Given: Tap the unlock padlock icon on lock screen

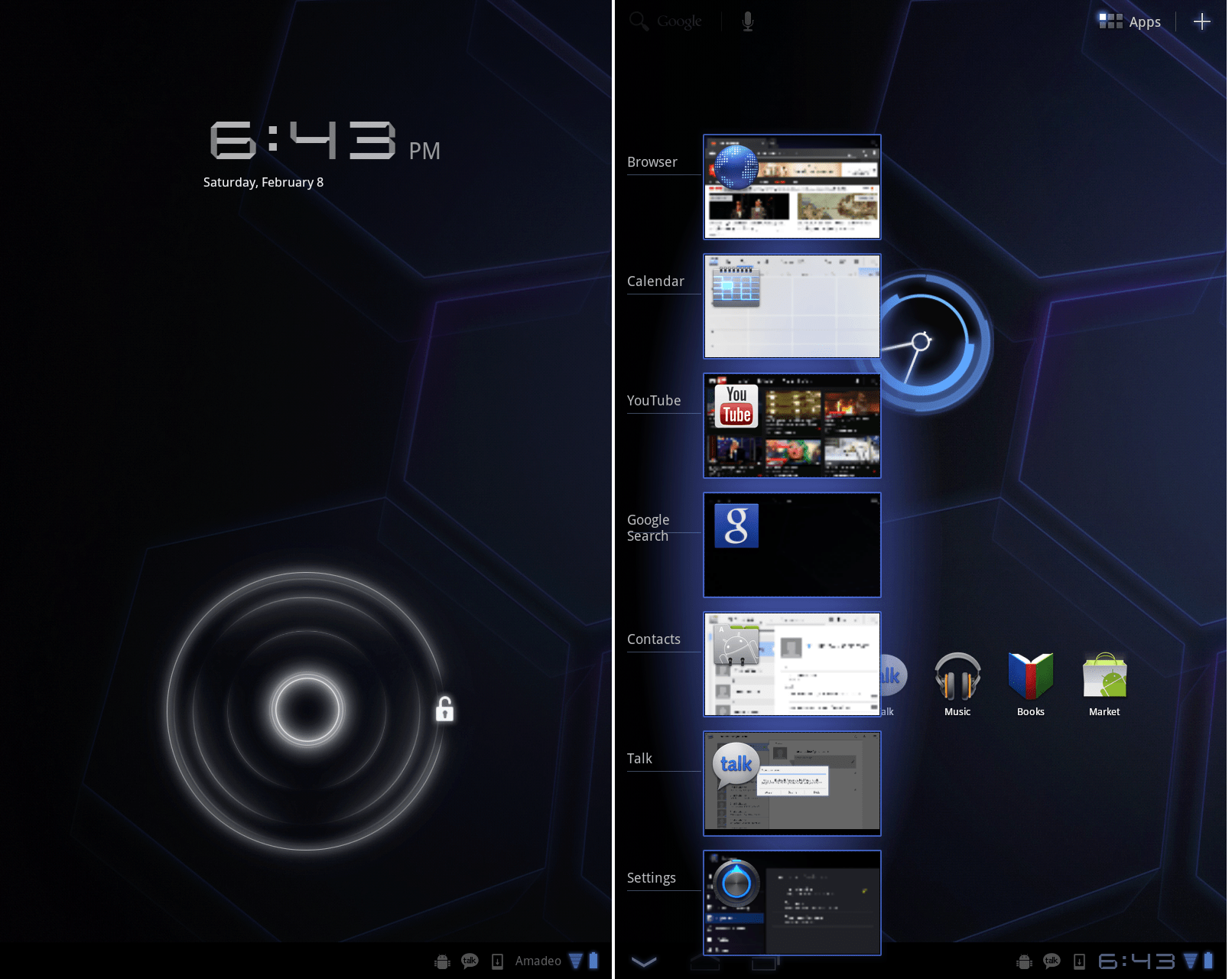Looking at the screenshot, I should click(x=444, y=709).
